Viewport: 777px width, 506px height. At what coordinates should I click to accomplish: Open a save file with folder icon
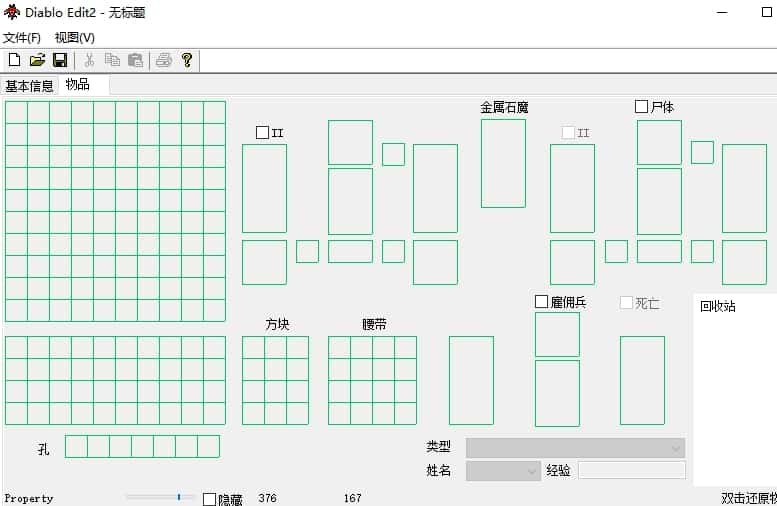37,60
